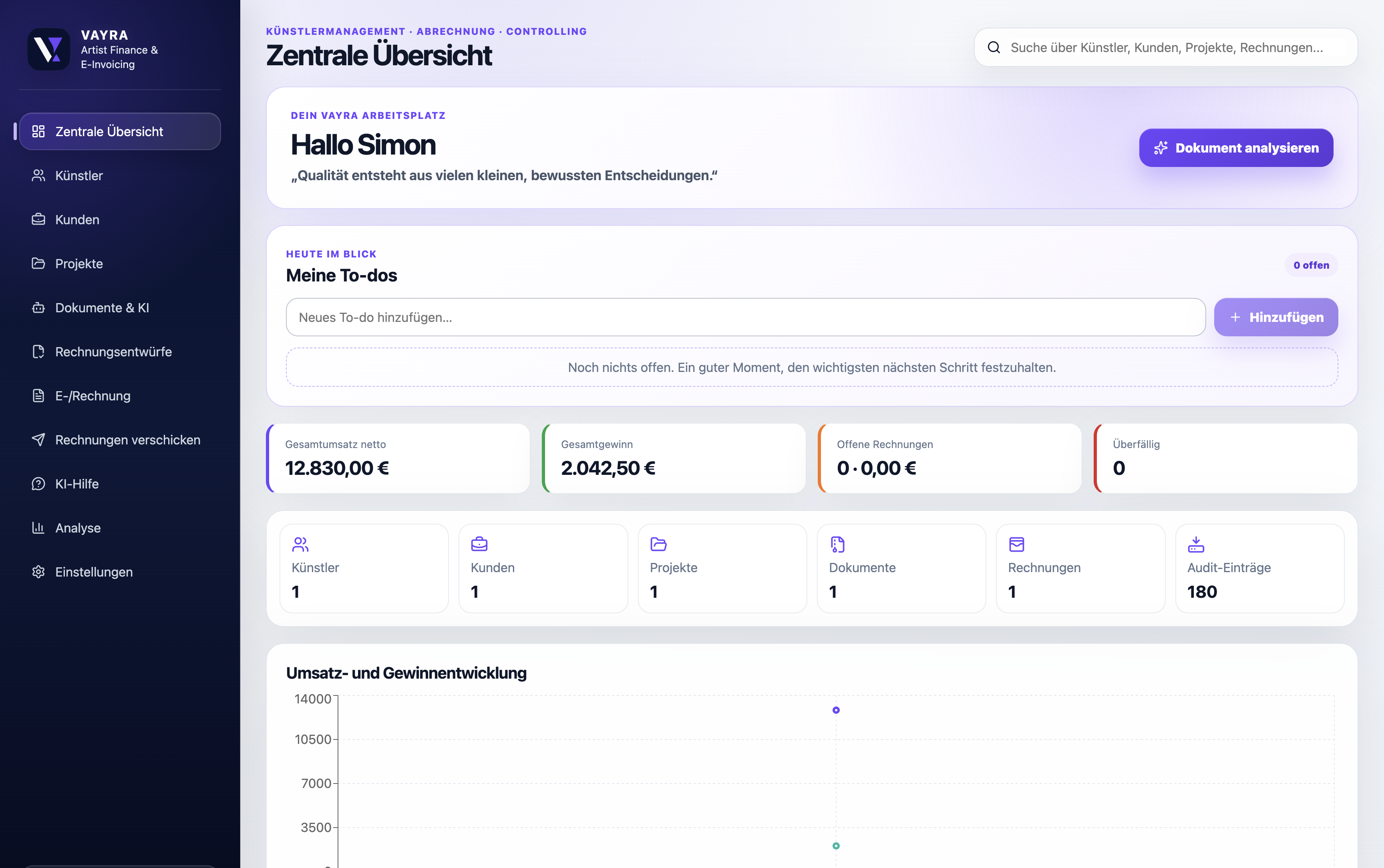Click the Gesamtgewinn card
This screenshot has width=1384, height=868.
coord(674,458)
